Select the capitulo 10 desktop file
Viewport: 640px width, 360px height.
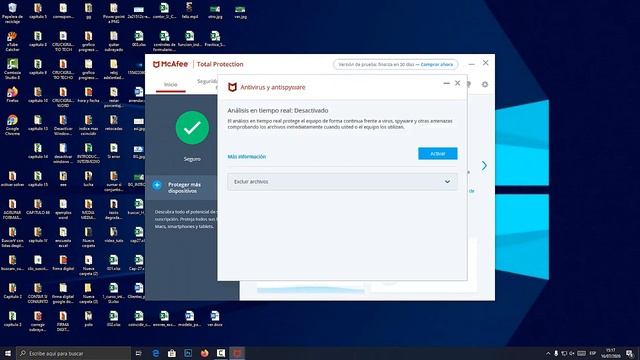pyautogui.click(x=38, y=95)
